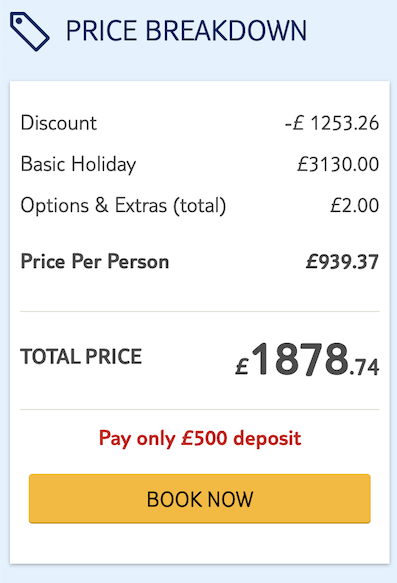The image size is (397, 583).
Task: Click the Pay only £500 deposit text
Action: click(200, 438)
